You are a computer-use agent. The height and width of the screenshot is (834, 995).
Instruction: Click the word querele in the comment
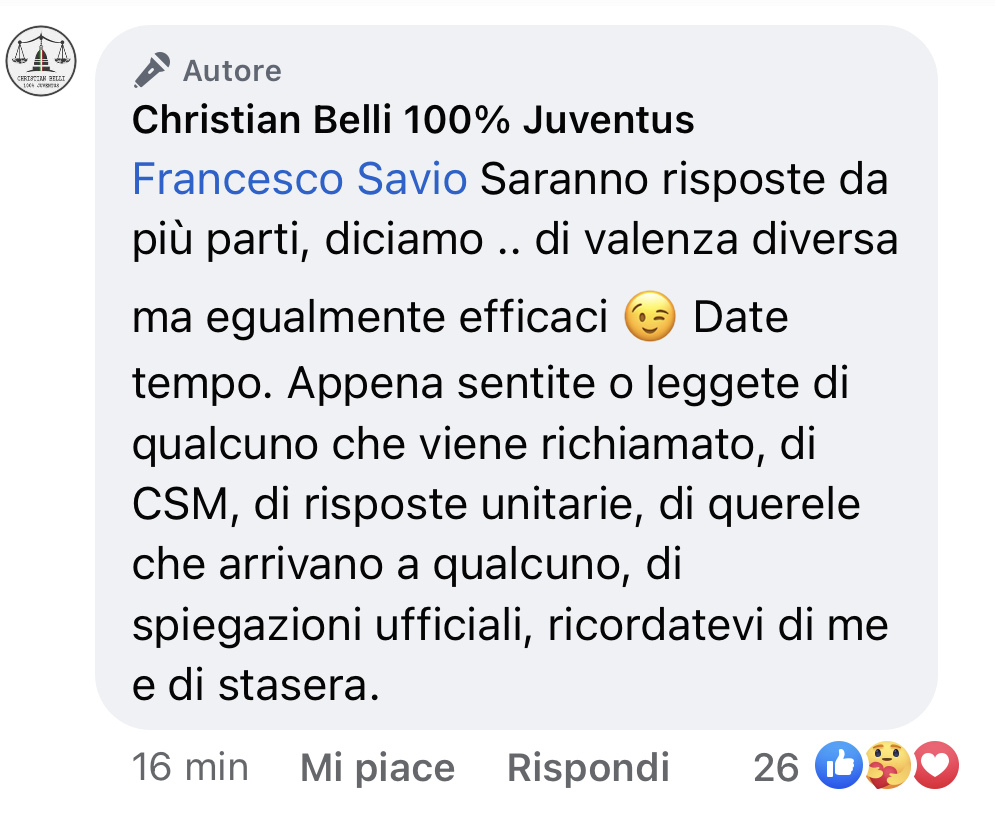pyautogui.click(x=784, y=506)
